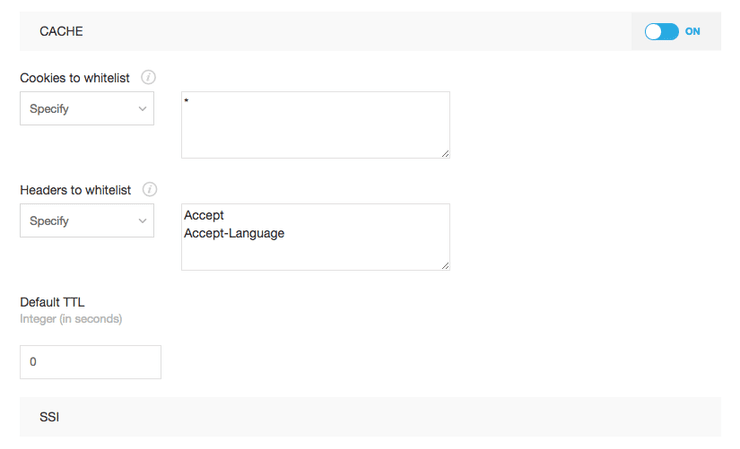Open the Cookies to whitelist Specify dropdown
This screenshot has width=740, height=449.
point(87,109)
